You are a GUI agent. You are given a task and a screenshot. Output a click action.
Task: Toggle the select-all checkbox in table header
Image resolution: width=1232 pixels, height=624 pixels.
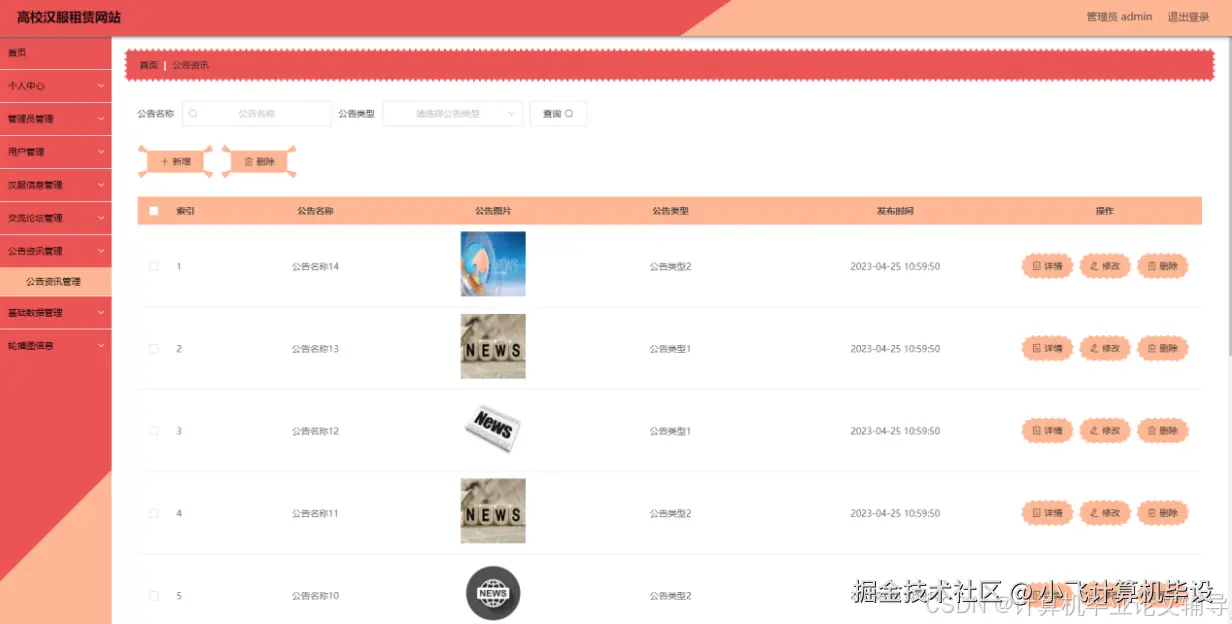(x=154, y=211)
